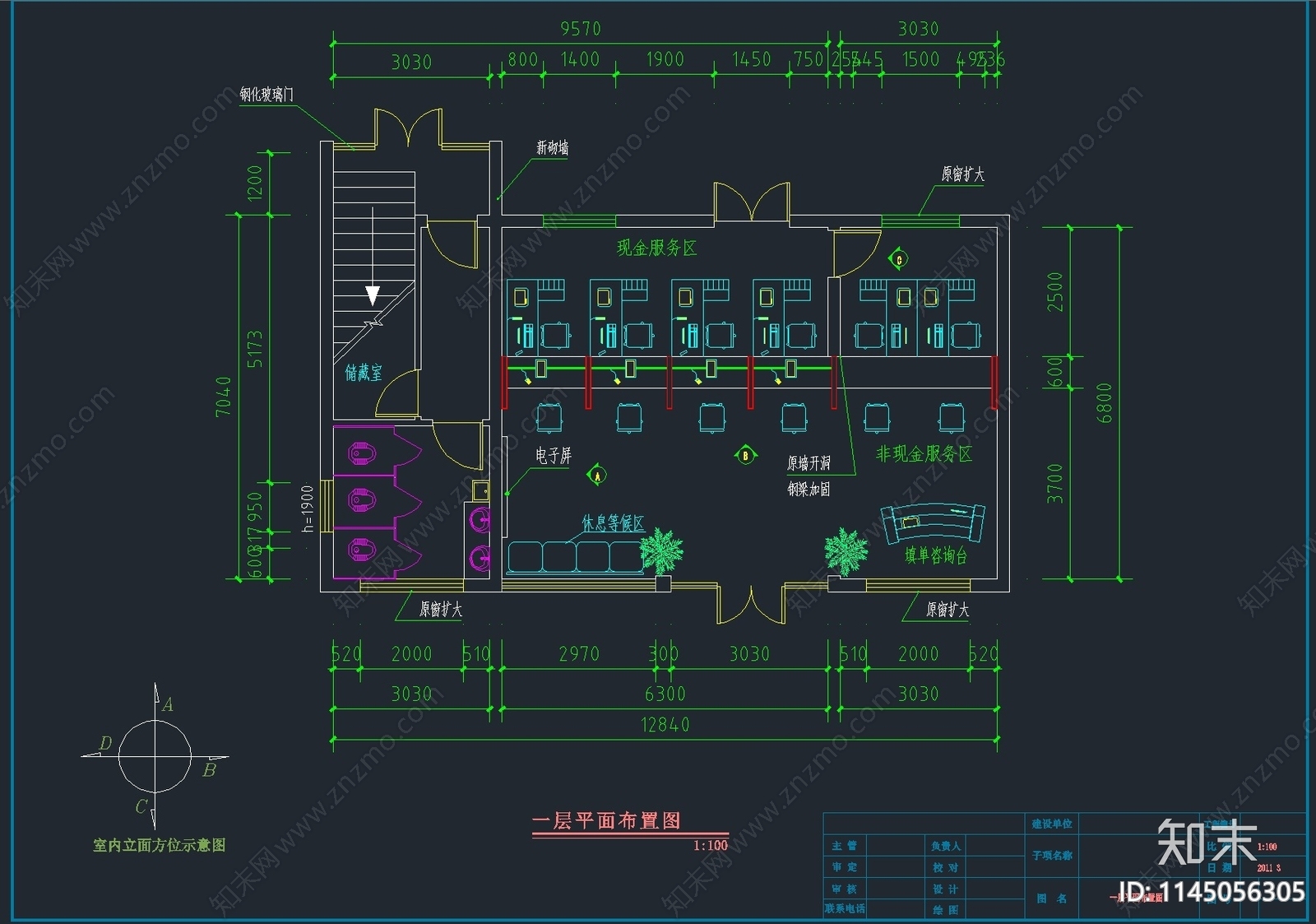Screen dimensions: 1316x924
Task: Select the 1900 dimension text at top
Action: [665, 59]
